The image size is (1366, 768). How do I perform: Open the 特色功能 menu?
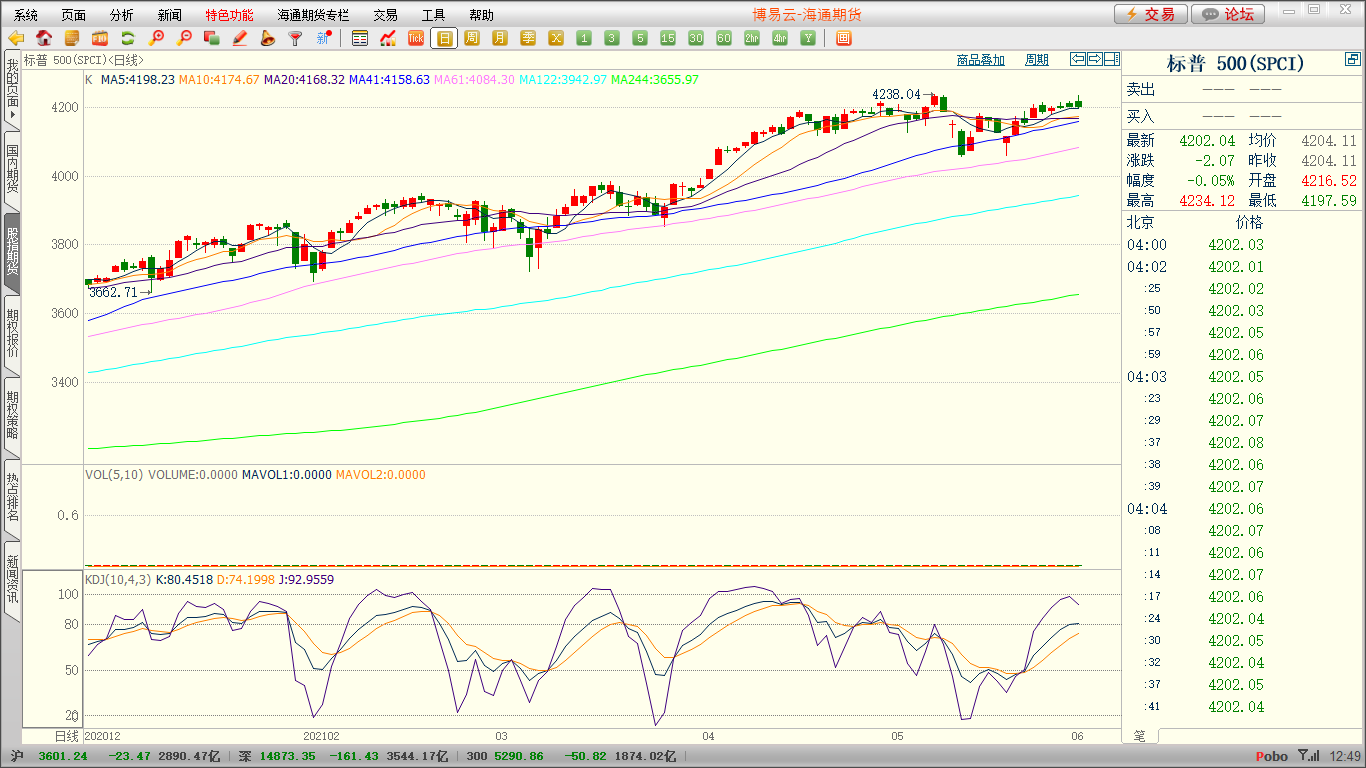click(x=229, y=15)
